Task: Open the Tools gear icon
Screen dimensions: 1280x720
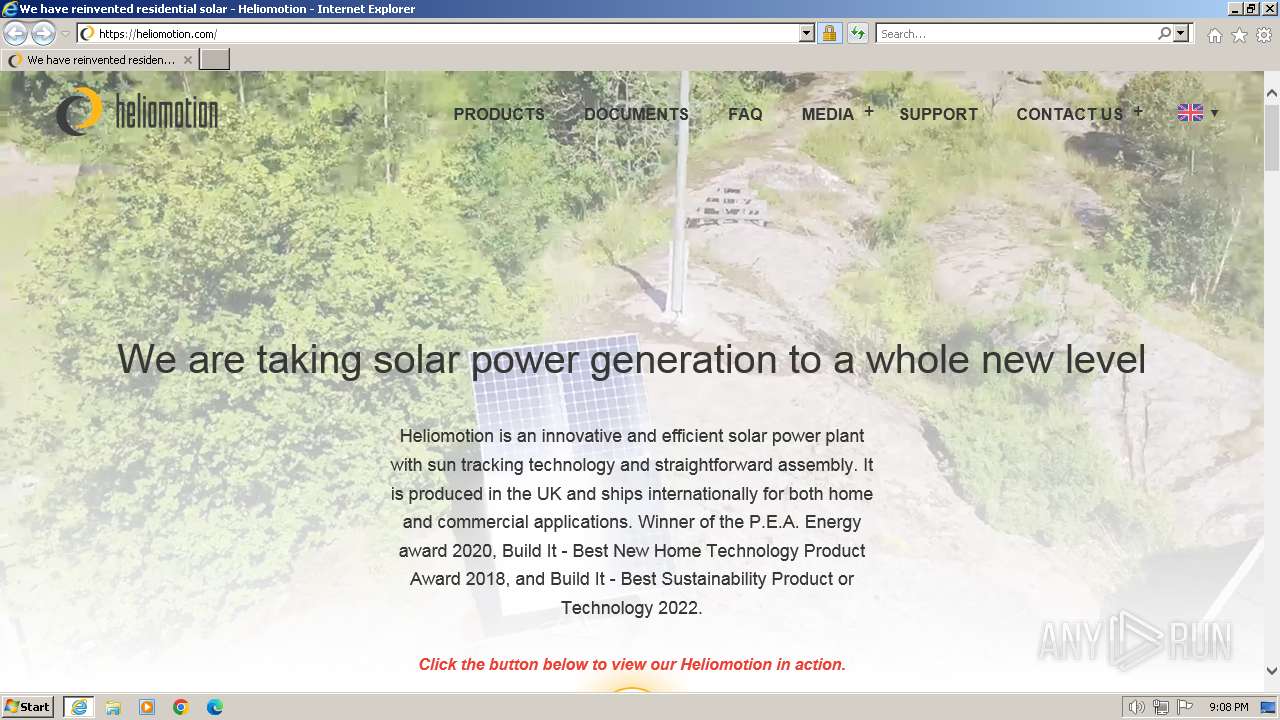Action: [x=1264, y=35]
